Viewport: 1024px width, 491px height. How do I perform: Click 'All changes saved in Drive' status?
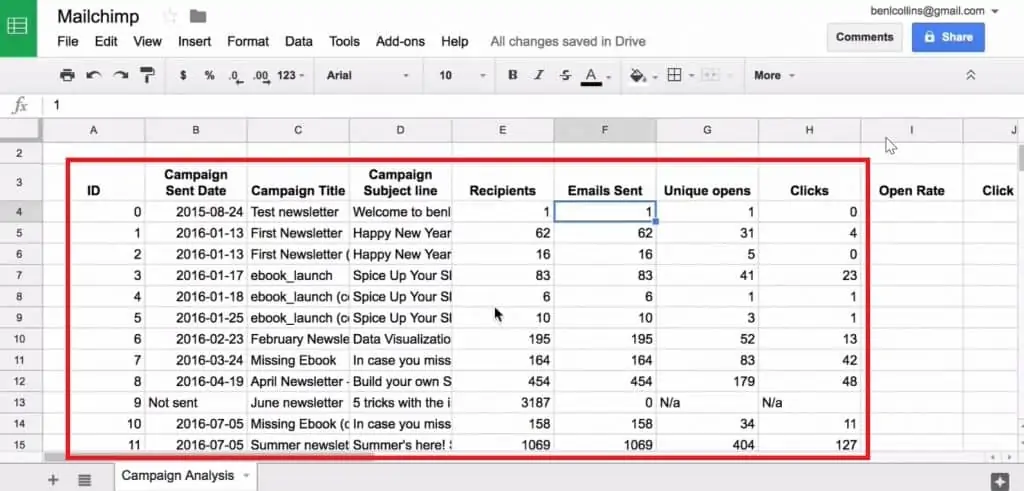tap(568, 41)
